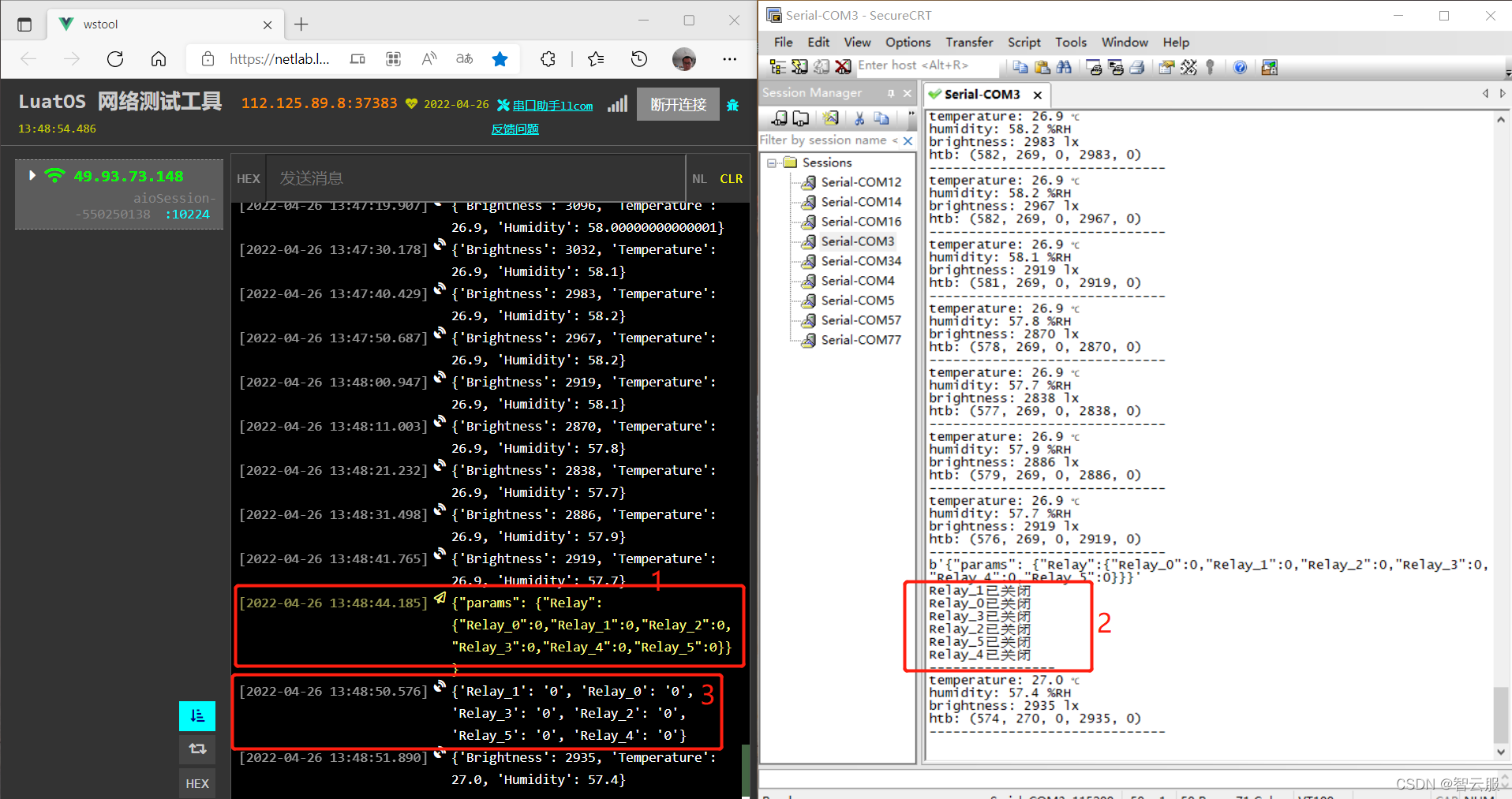This screenshot has width=1512, height=799.
Task: Open the keymap editor crossed-tools icon
Action: [x=1189, y=67]
